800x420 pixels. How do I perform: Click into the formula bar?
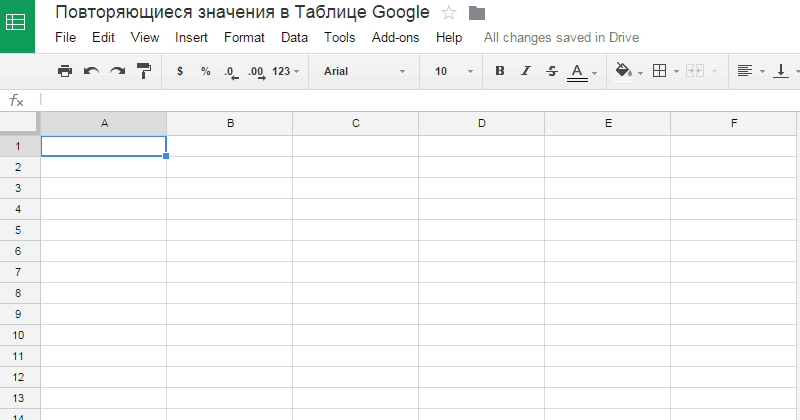point(418,100)
